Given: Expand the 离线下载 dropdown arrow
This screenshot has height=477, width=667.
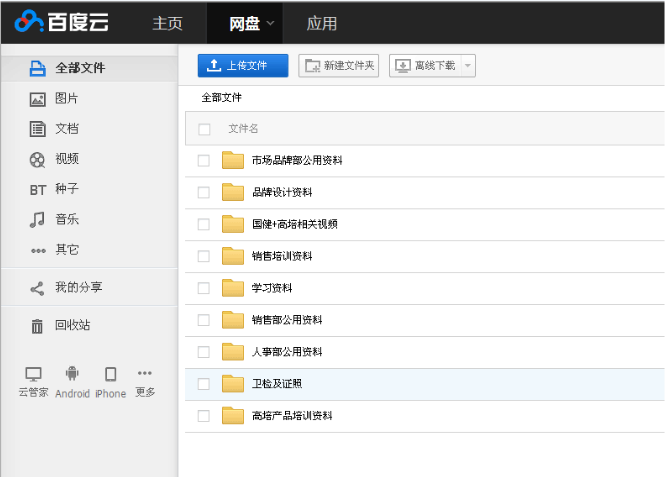Looking at the screenshot, I should (467, 66).
